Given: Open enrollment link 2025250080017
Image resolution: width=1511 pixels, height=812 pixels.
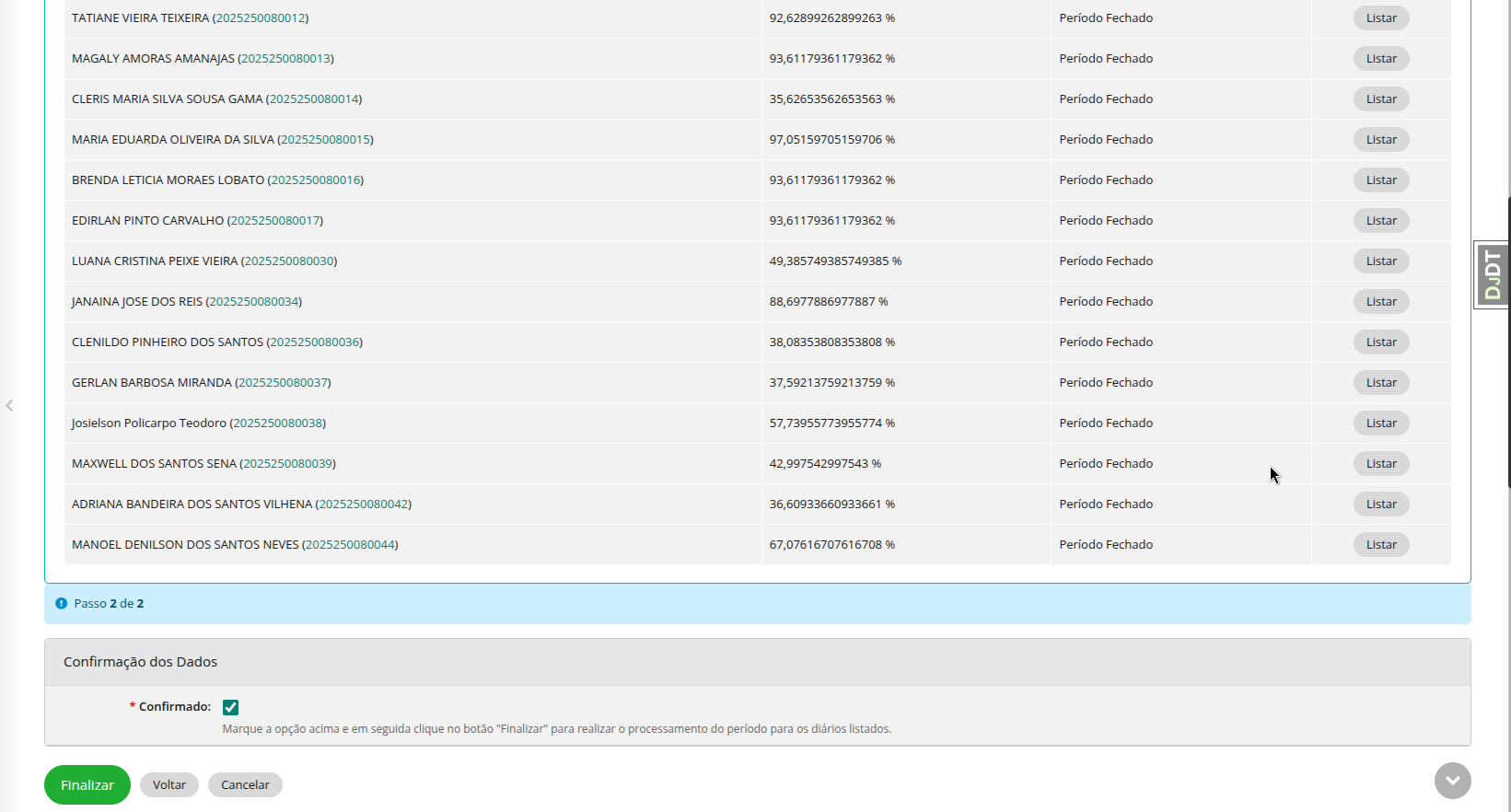Looking at the screenshot, I should tap(275, 220).
